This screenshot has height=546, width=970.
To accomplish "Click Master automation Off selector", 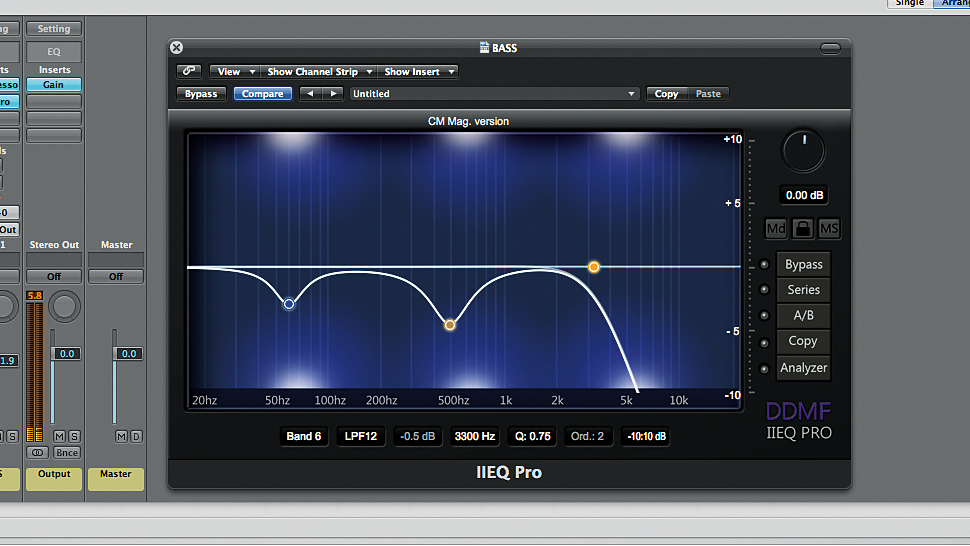I will (x=116, y=276).
